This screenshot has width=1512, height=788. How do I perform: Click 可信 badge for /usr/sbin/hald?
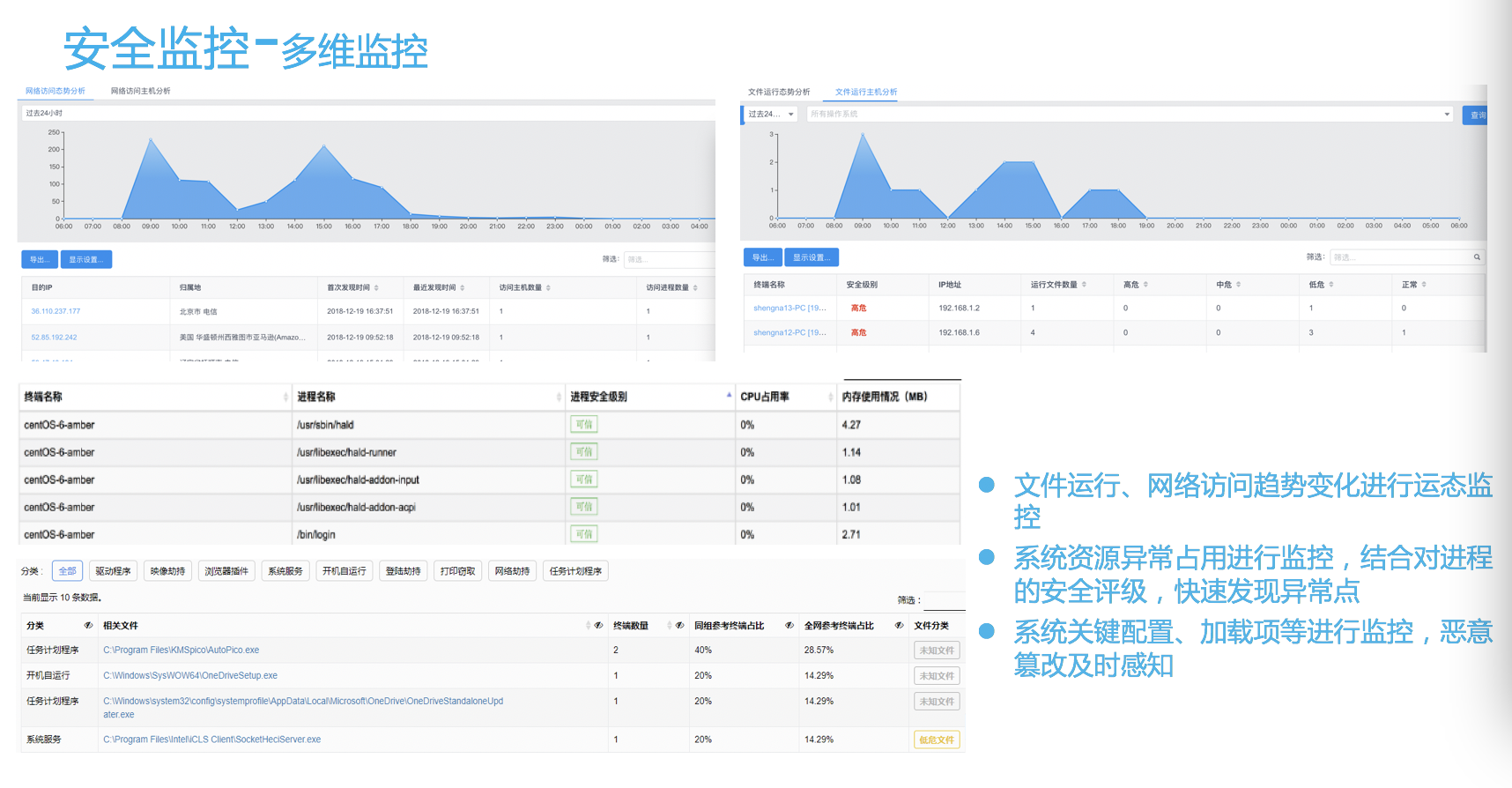[x=584, y=425]
